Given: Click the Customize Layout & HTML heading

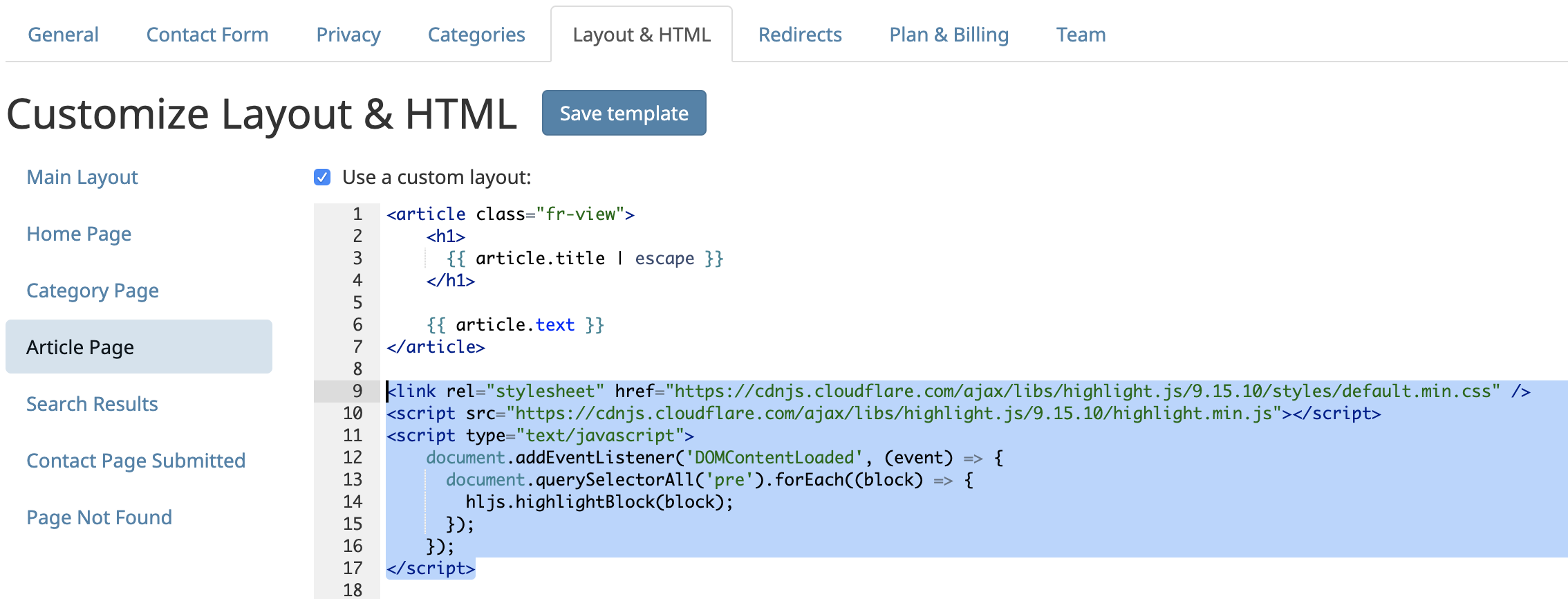Looking at the screenshot, I should tap(262, 114).
